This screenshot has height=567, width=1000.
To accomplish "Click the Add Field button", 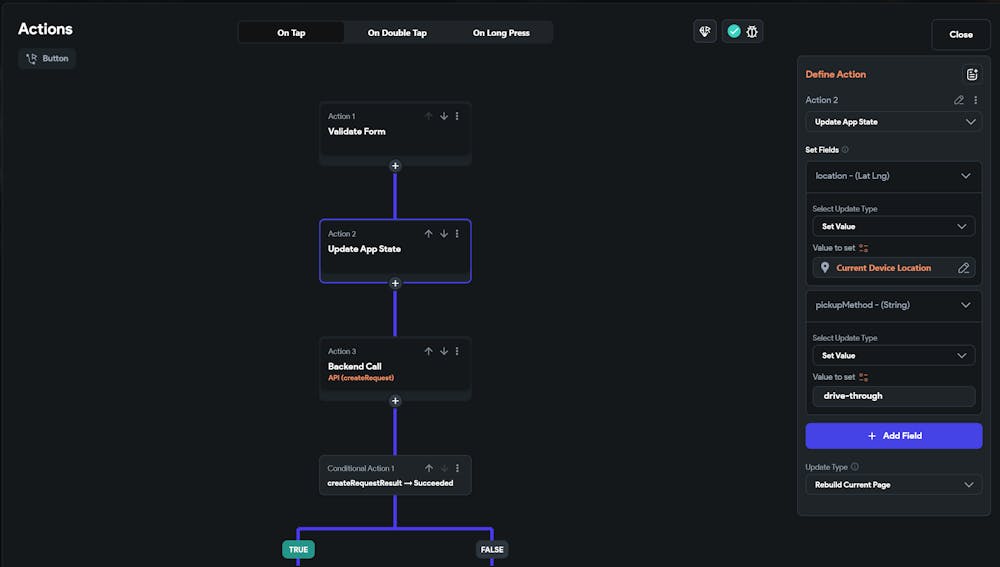I will click(893, 436).
